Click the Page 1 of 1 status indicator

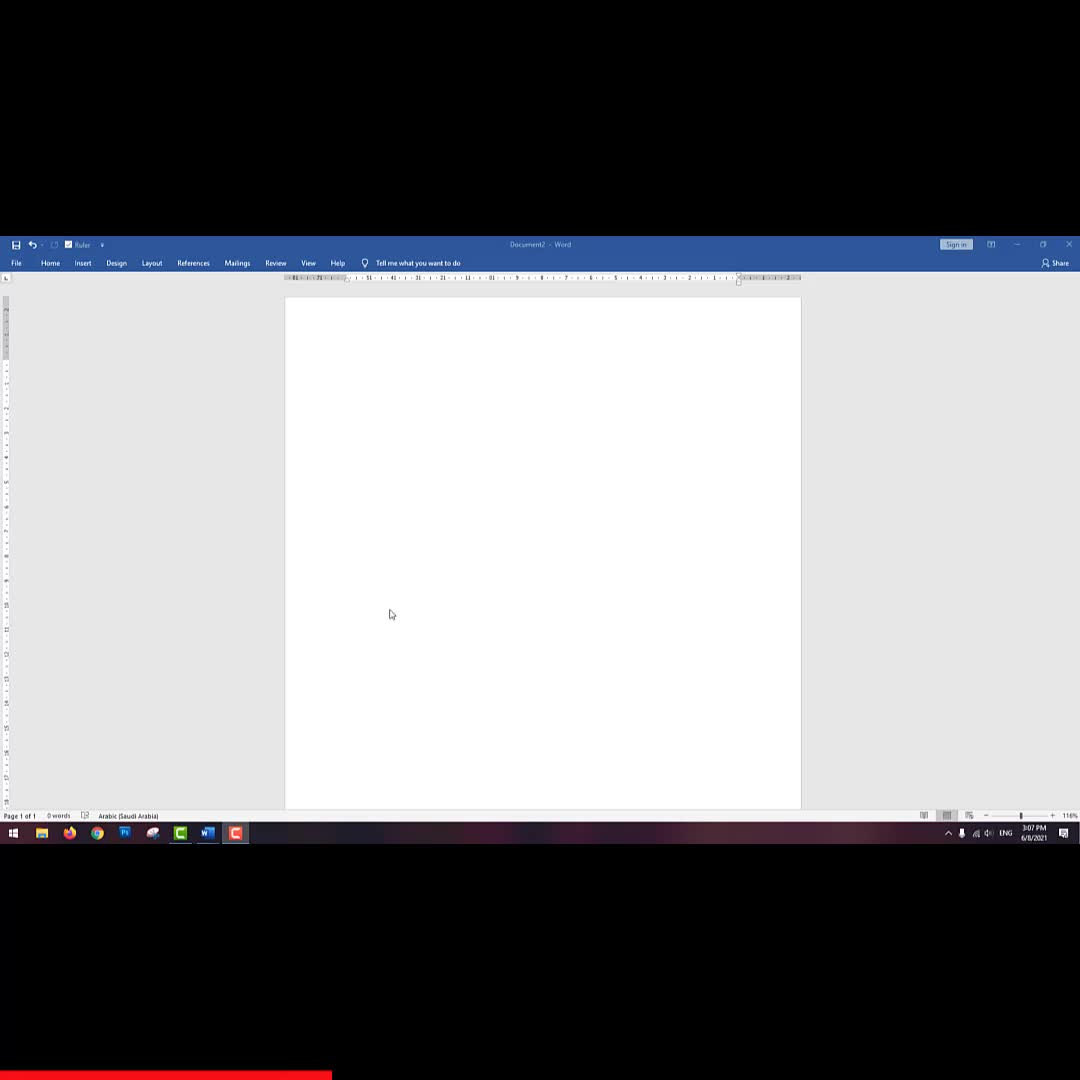click(x=19, y=816)
